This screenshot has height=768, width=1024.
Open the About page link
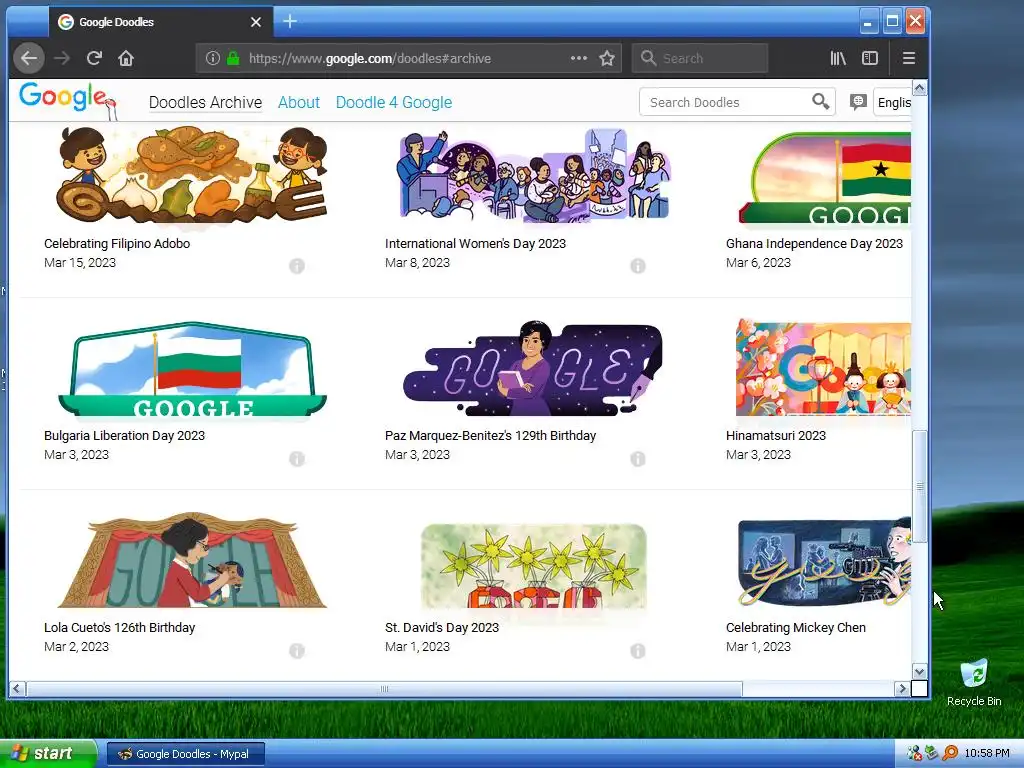[x=298, y=103]
